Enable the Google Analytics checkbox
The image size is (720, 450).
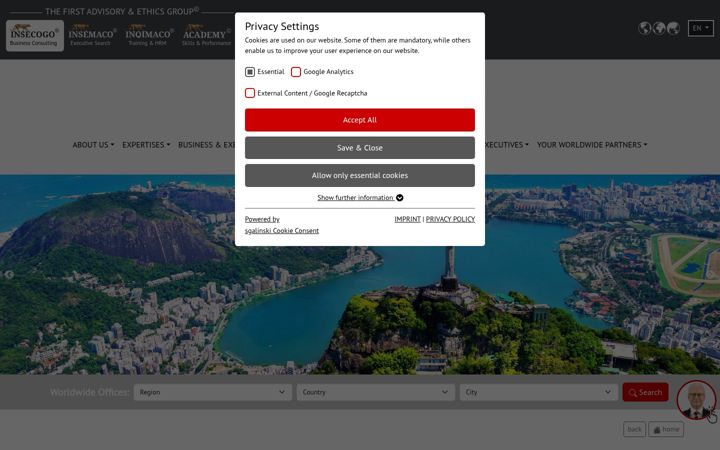296,72
